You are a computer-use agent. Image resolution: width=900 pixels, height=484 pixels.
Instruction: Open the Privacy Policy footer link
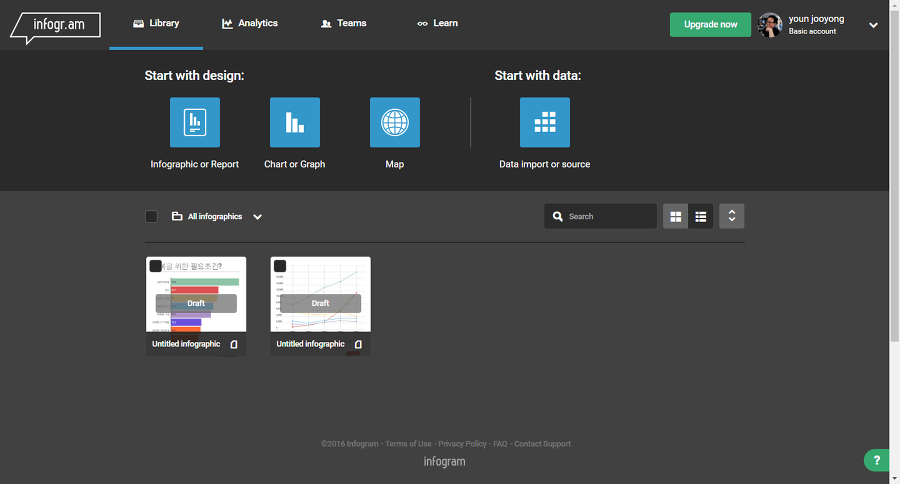(462, 444)
